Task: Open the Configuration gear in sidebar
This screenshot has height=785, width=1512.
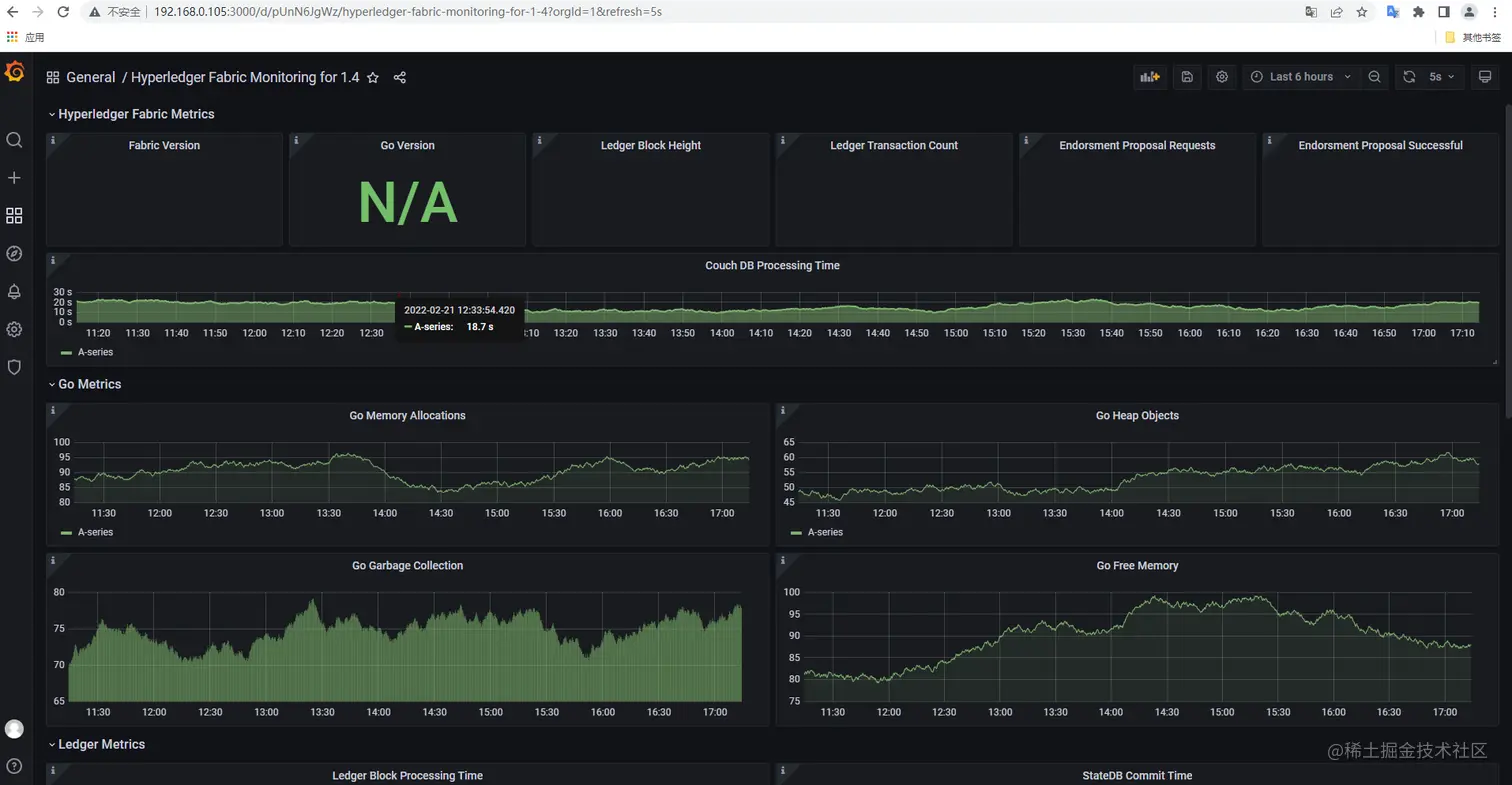Action: pos(14,330)
